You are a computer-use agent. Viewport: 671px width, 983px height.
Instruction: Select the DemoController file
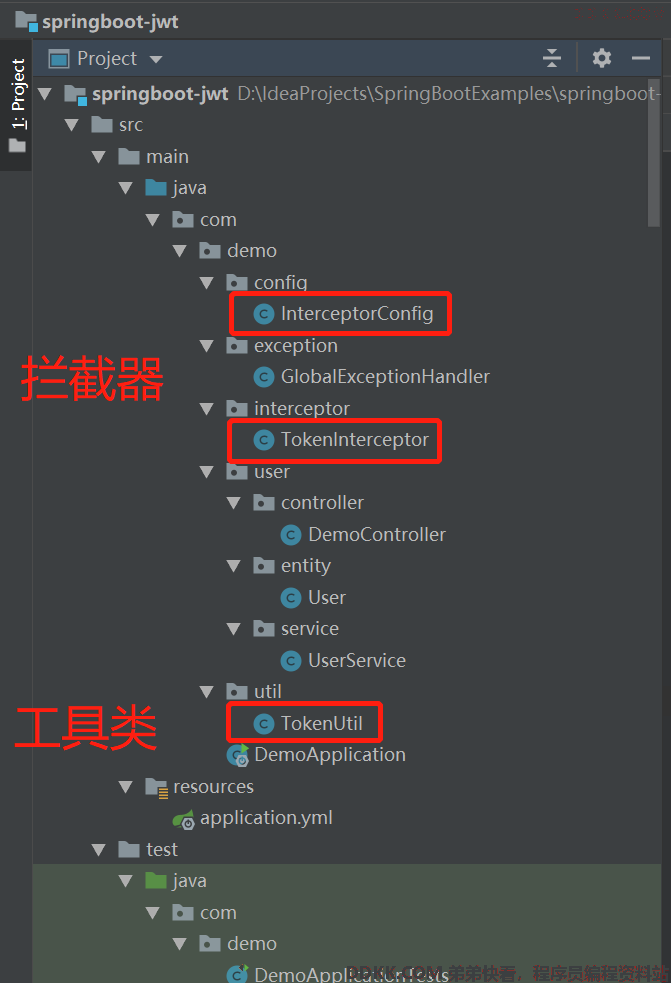[363, 535]
